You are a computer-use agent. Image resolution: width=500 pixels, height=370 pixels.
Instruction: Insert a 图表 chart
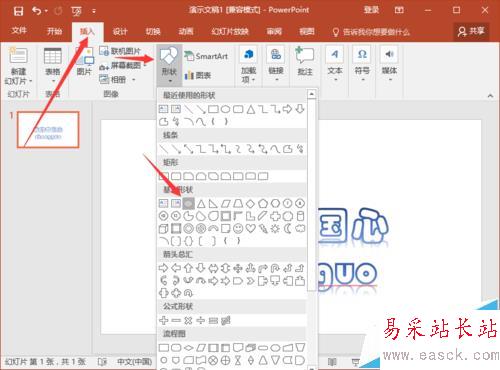click(198, 75)
